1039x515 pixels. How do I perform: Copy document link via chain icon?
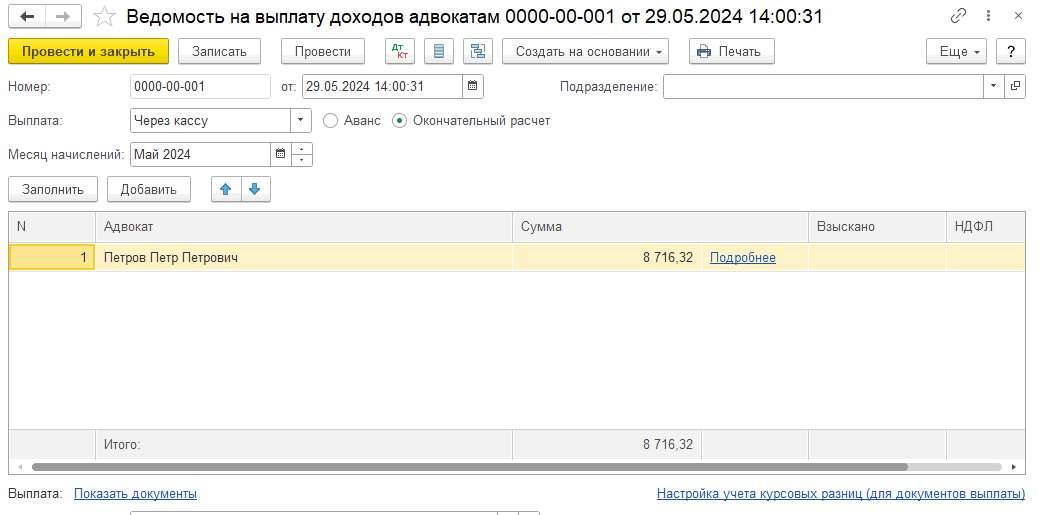(x=959, y=17)
